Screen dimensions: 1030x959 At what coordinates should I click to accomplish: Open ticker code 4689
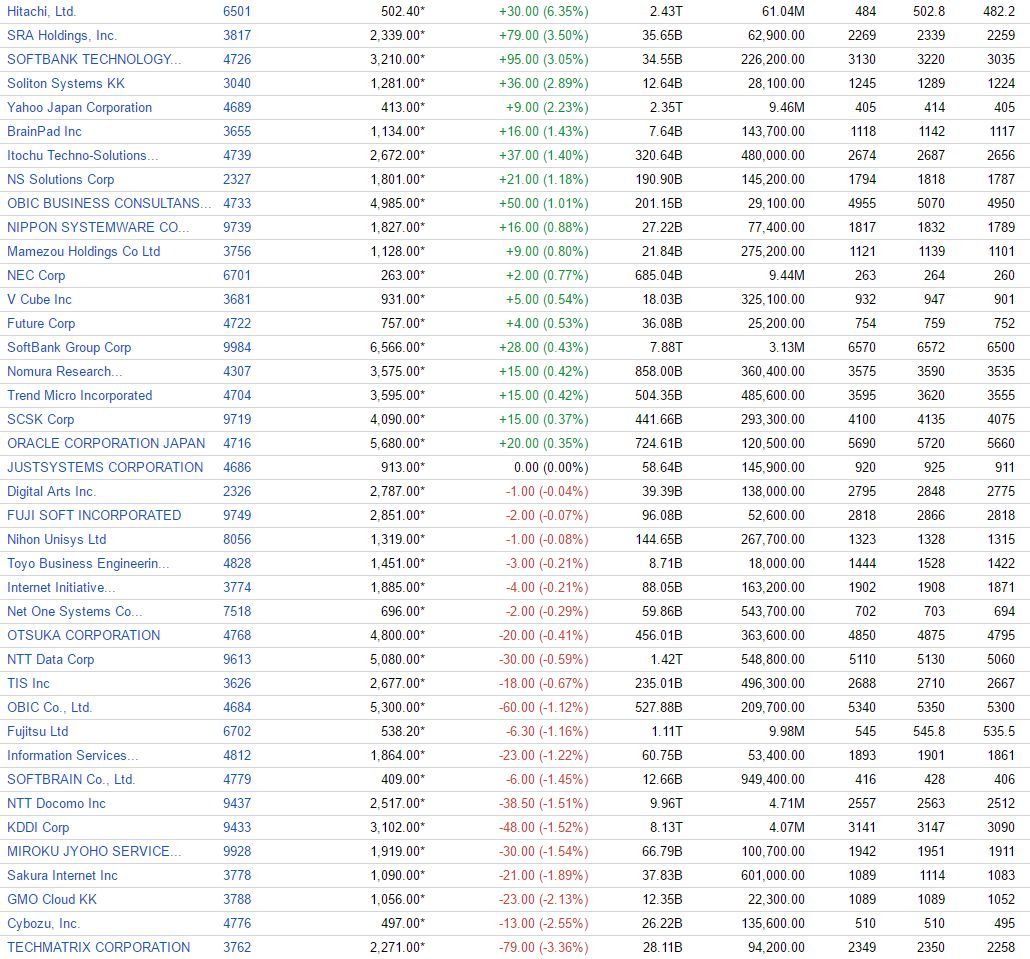point(237,107)
